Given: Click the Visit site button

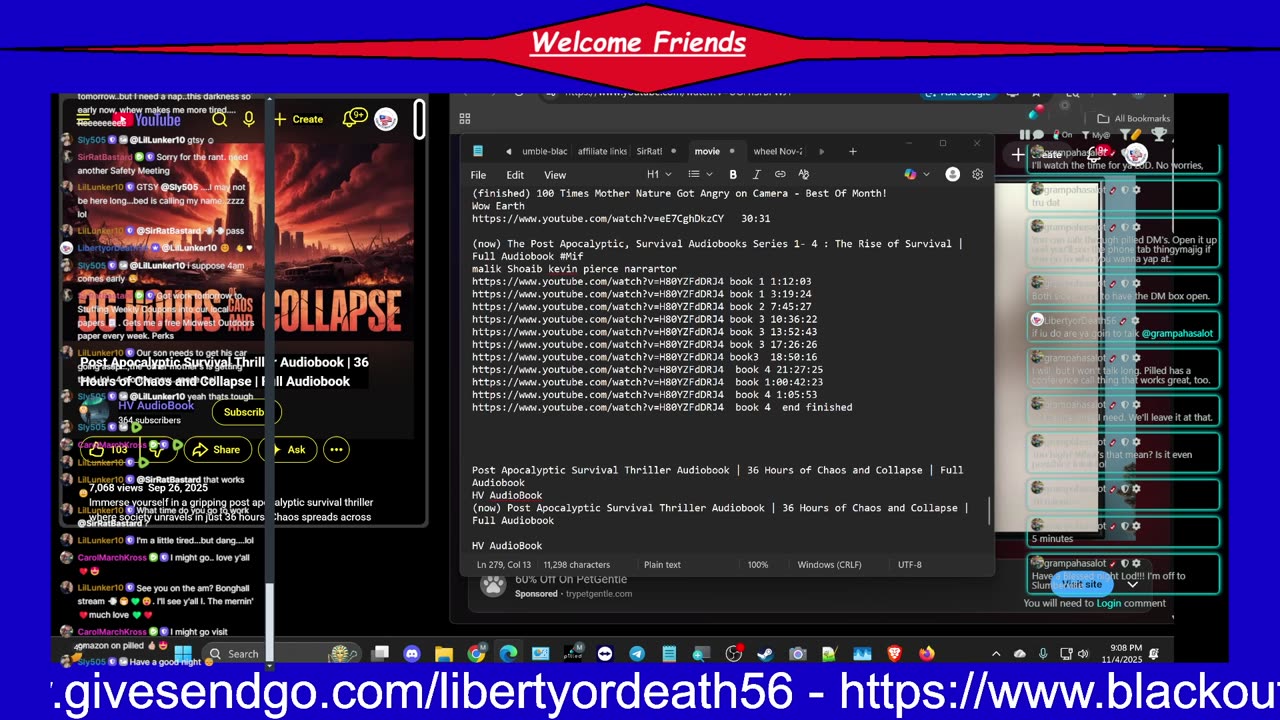Looking at the screenshot, I should (1082, 584).
